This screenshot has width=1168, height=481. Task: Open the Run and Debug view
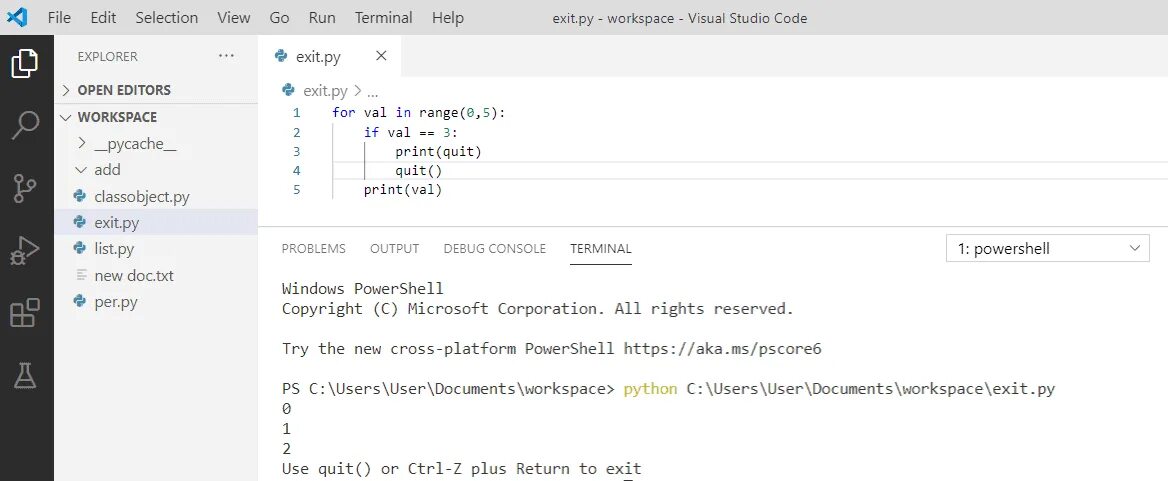25,251
